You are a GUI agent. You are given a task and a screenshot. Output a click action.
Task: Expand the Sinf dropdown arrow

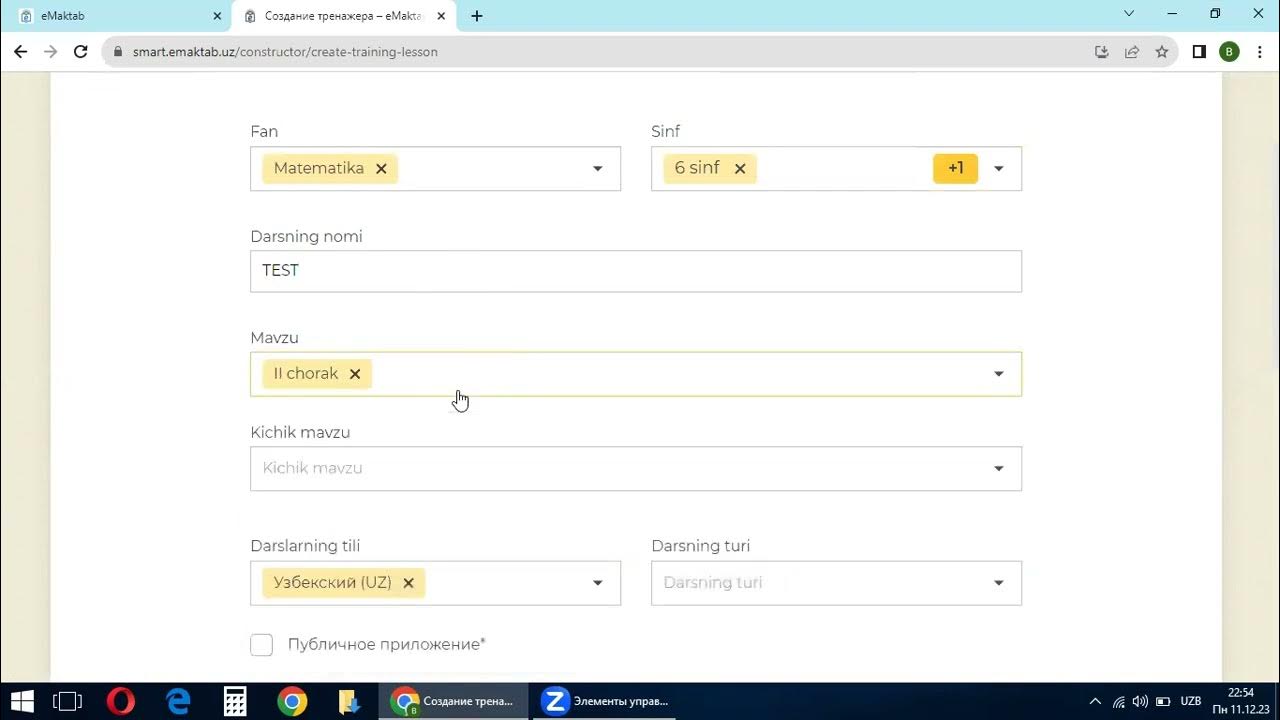pyautogui.click(x=998, y=169)
